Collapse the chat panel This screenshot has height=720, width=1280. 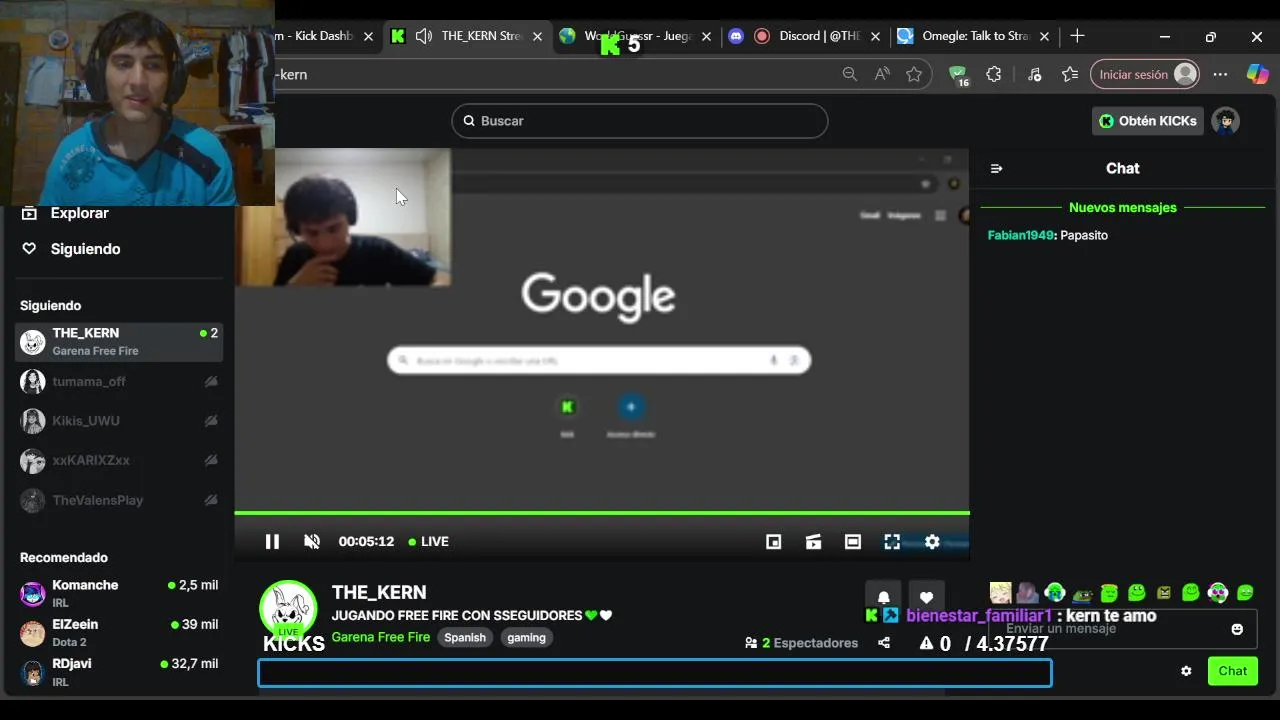[x=996, y=168]
